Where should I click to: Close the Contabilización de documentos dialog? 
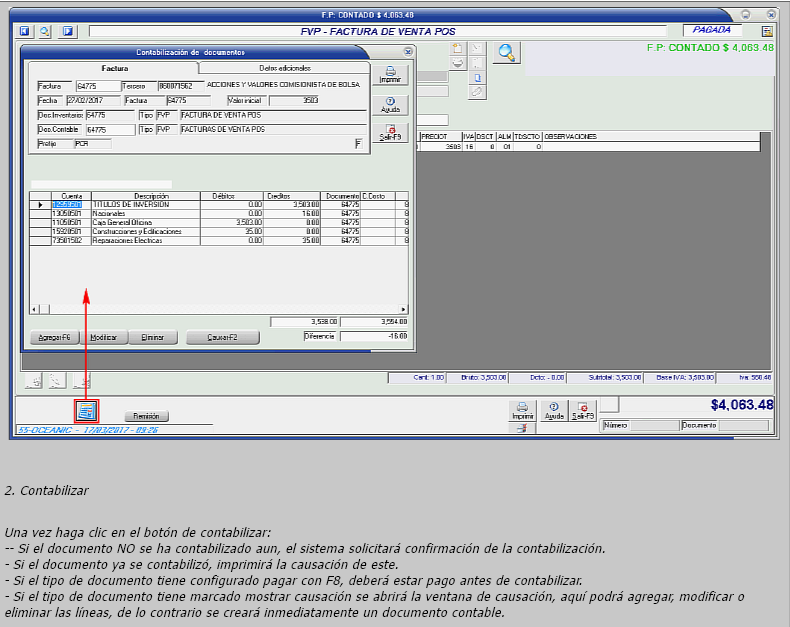pos(408,51)
